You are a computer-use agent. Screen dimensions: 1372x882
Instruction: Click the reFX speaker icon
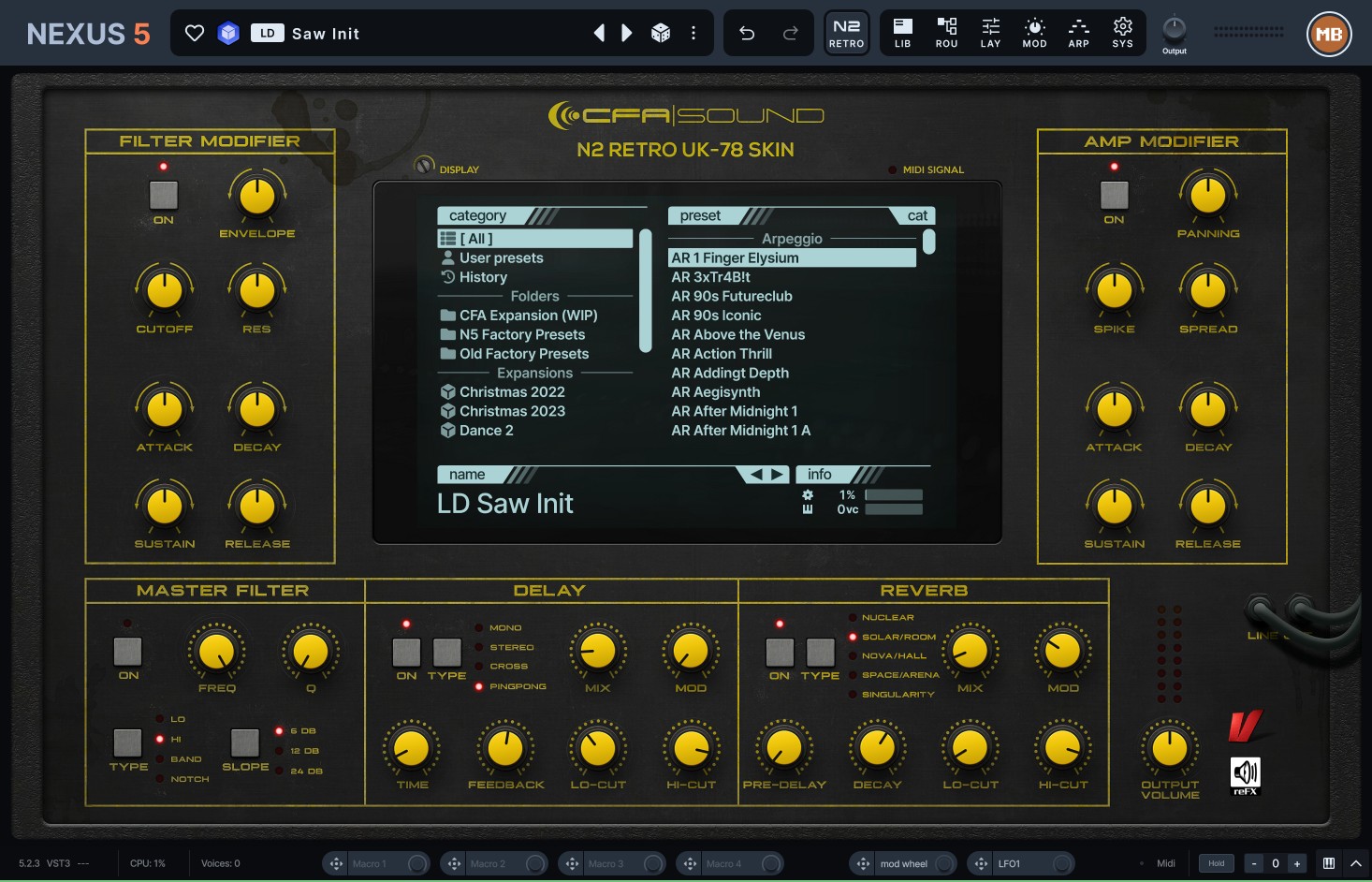click(1245, 775)
